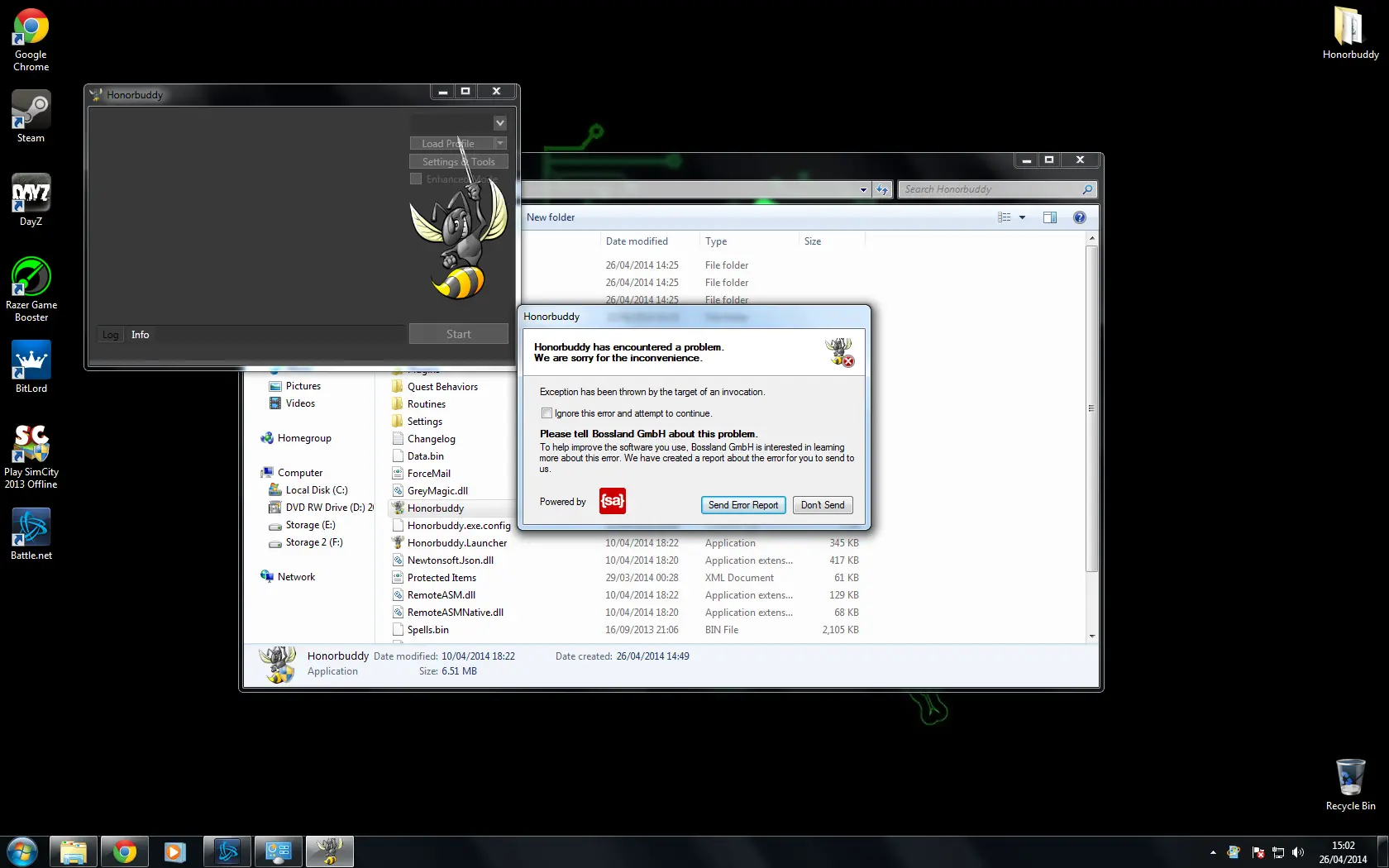The height and width of the screenshot is (868, 1389).
Task: Sort by the Size column header
Action: point(832,241)
